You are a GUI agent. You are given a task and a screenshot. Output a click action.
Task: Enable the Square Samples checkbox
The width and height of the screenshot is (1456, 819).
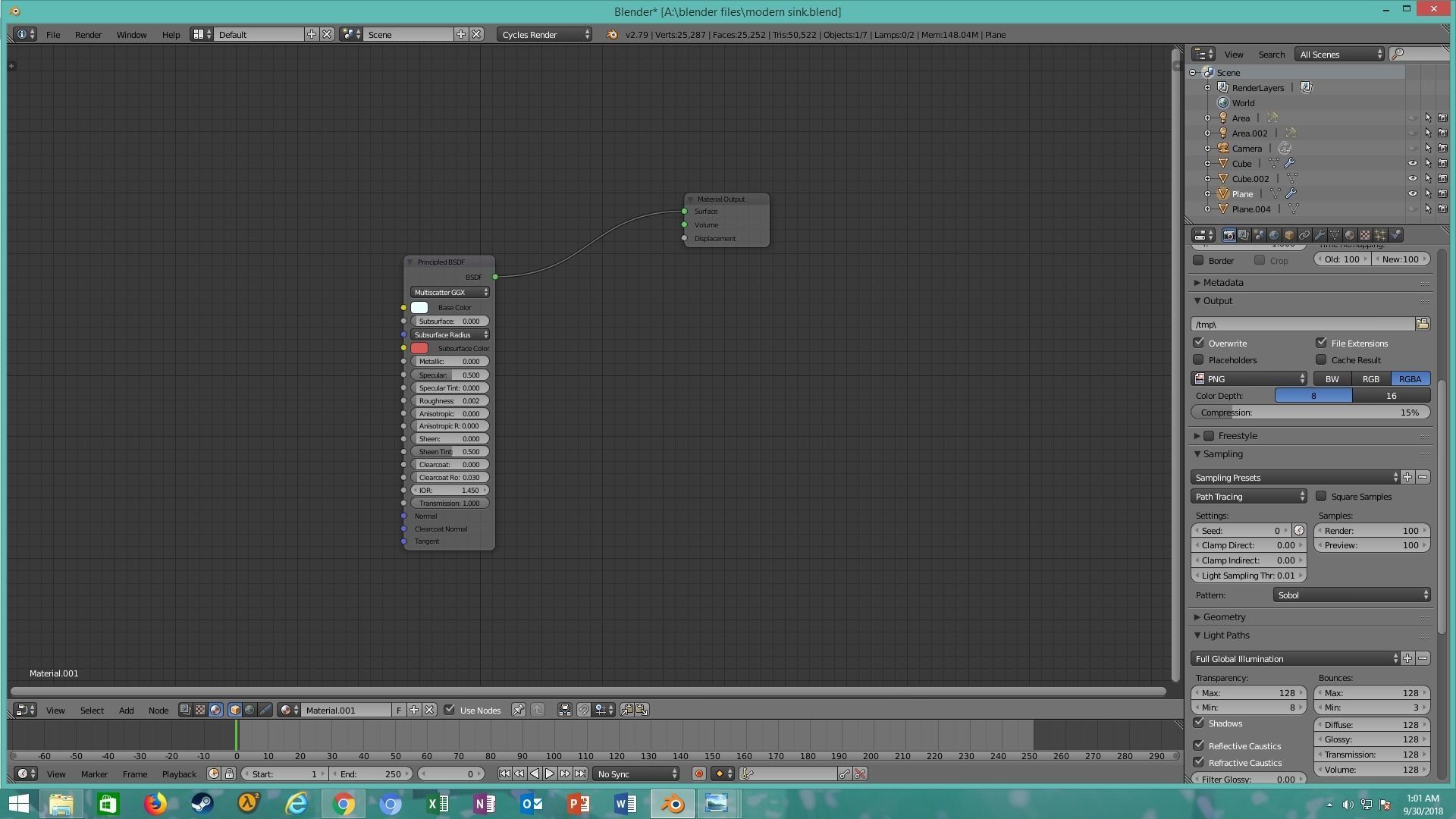[1322, 497]
